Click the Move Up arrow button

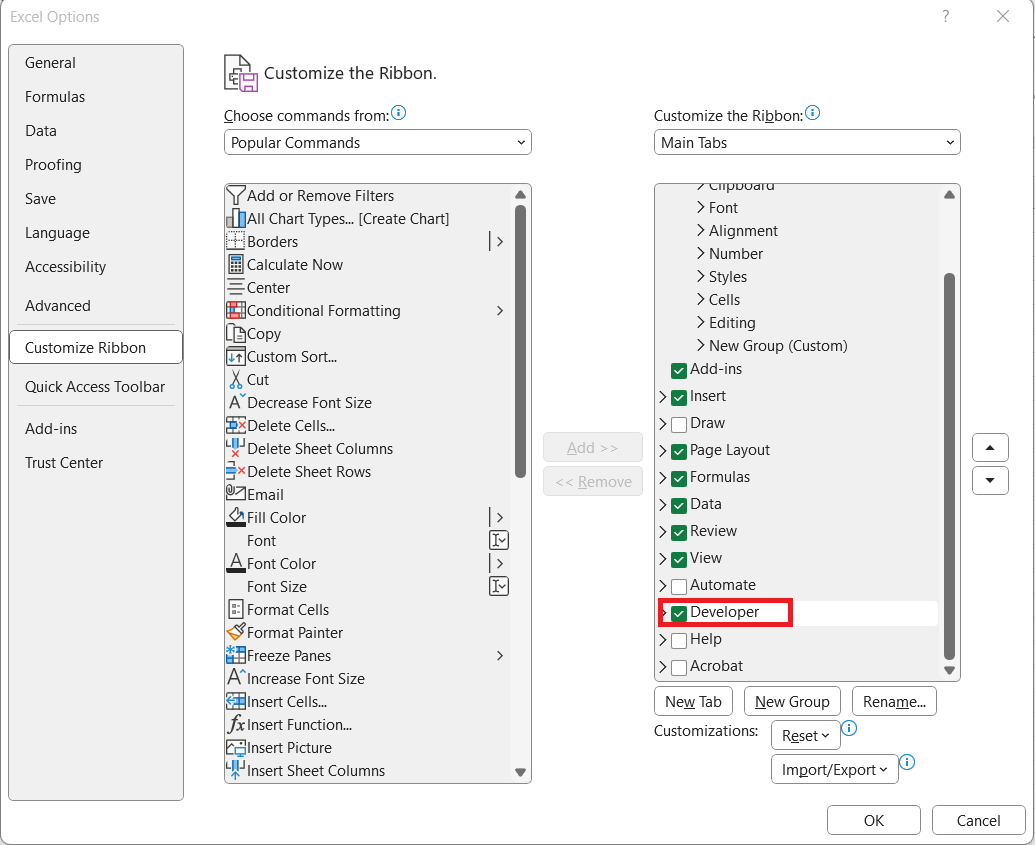[989, 448]
